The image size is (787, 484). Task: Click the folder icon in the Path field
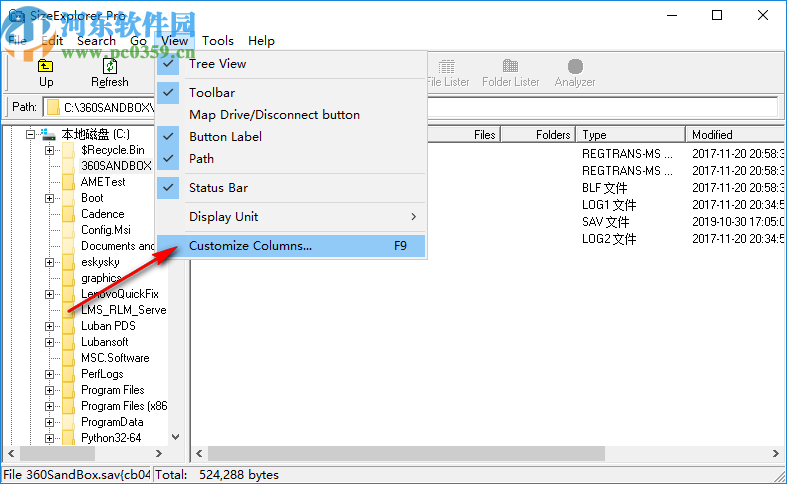(53, 107)
